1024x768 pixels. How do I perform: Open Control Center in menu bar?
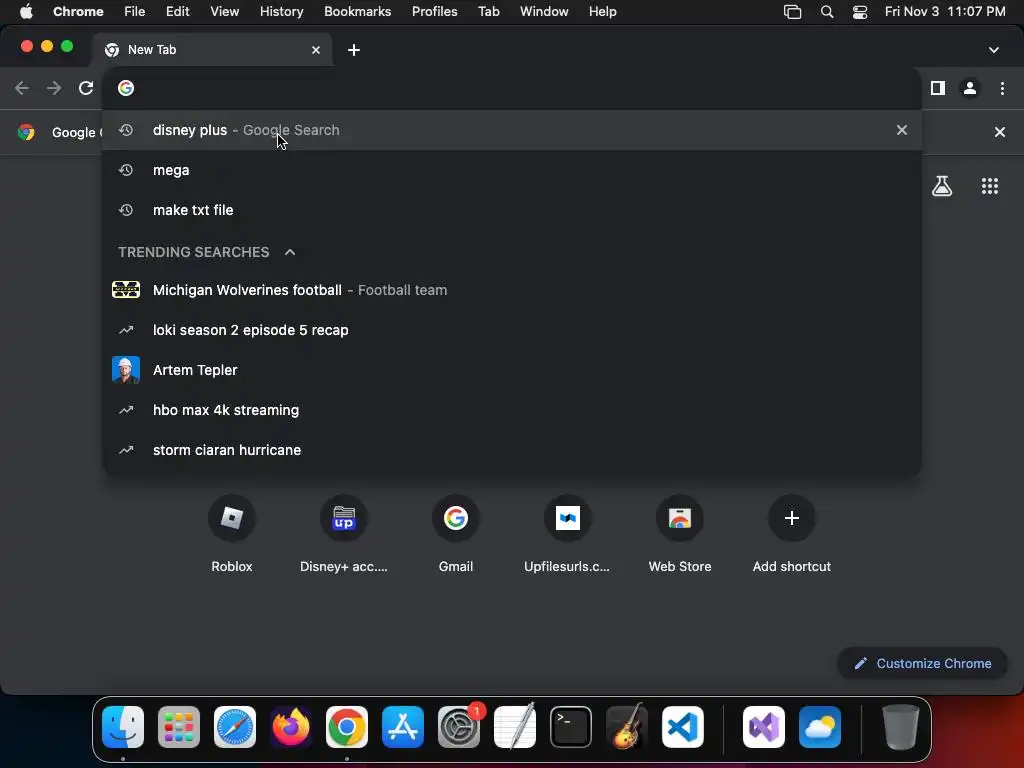click(860, 12)
